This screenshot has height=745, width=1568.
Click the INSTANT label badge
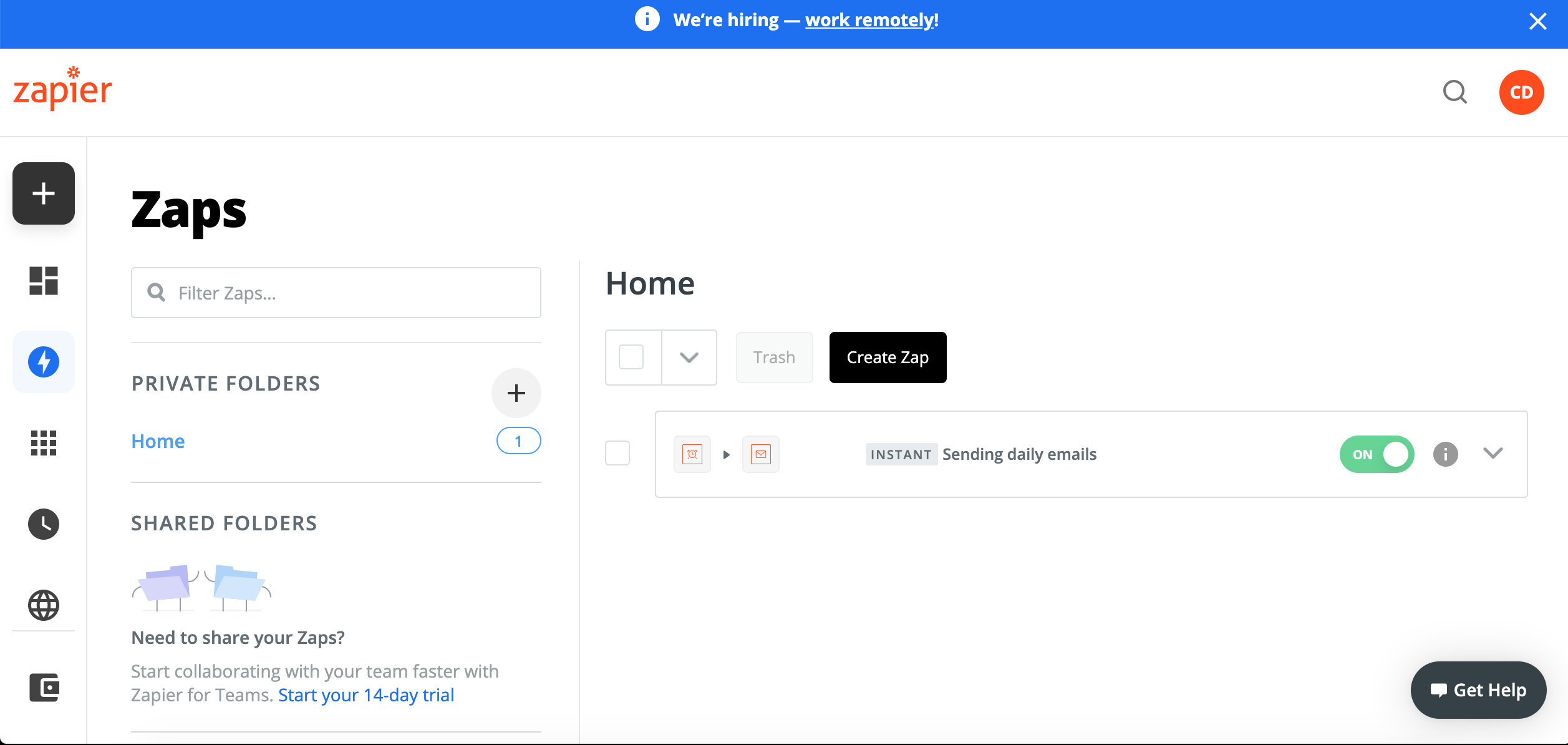[901, 454]
